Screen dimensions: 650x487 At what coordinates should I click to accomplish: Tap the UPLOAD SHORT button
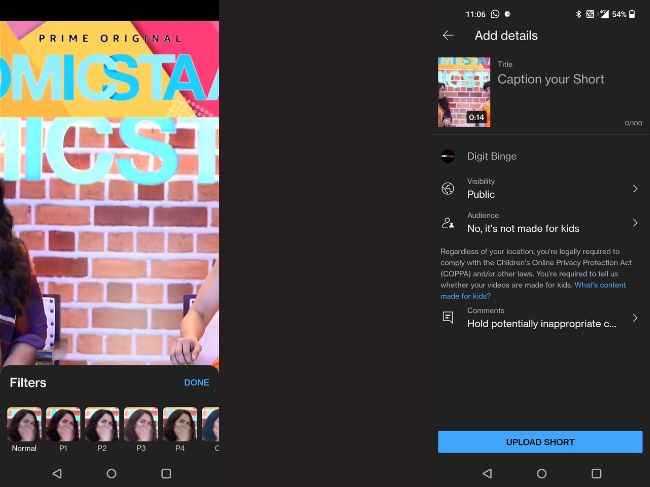click(x=540, y=442)
